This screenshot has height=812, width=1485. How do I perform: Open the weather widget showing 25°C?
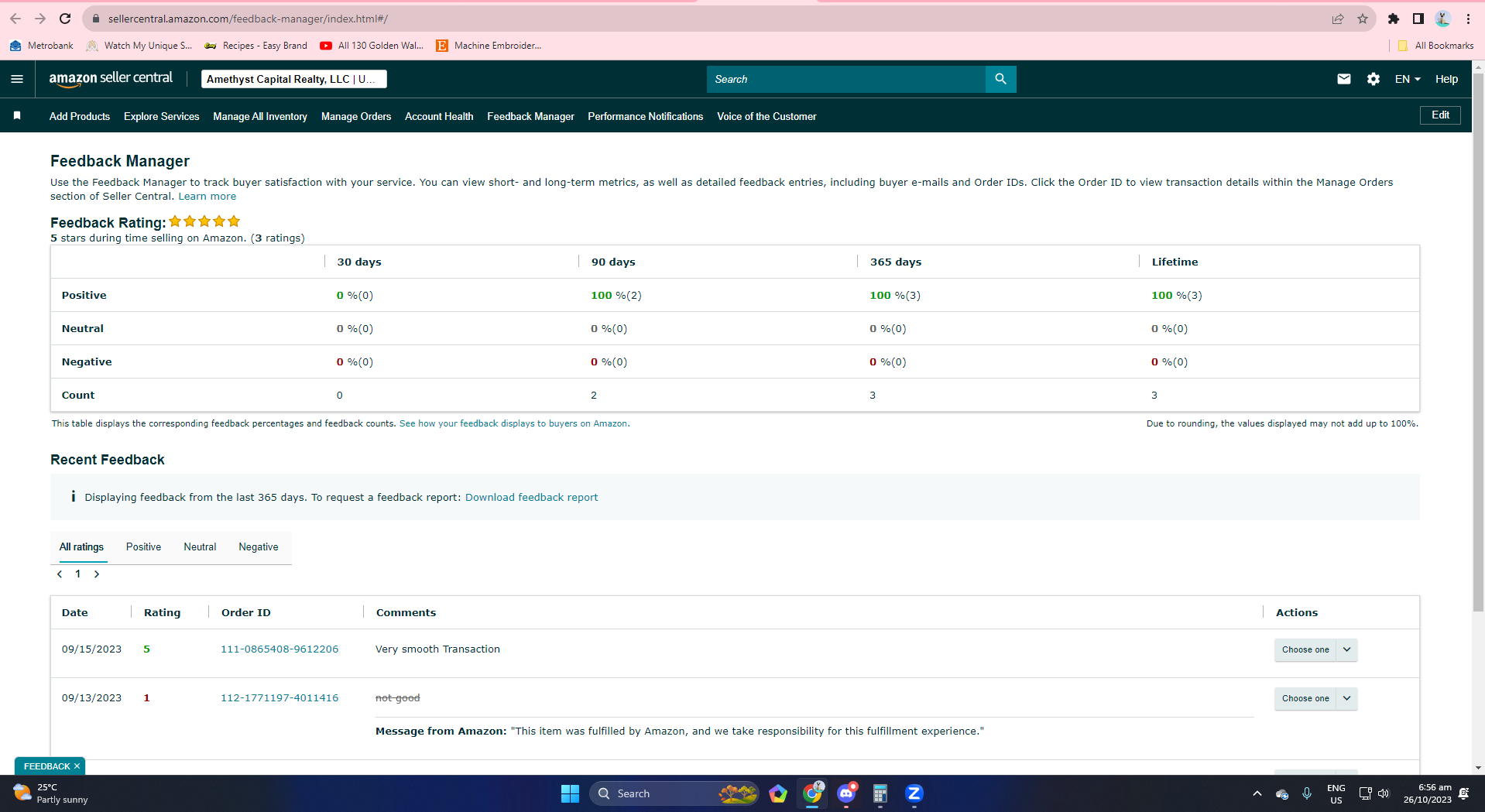51,793
